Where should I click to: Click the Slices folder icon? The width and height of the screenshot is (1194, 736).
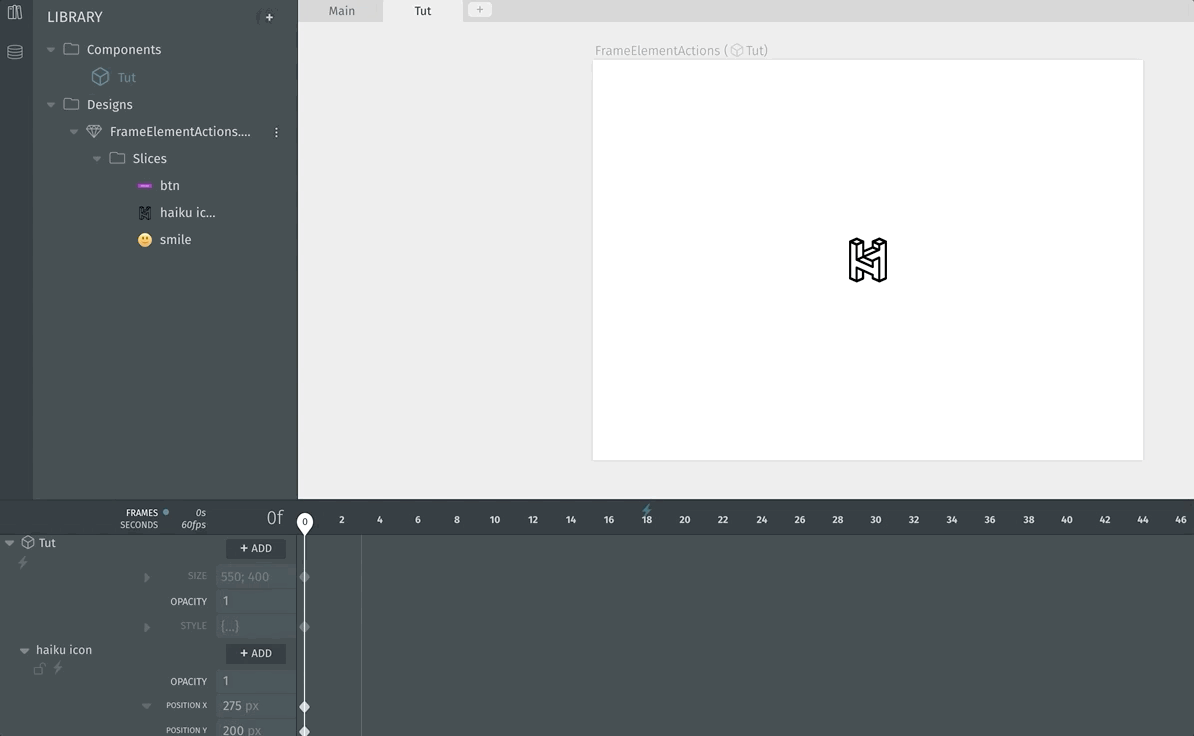117,158
